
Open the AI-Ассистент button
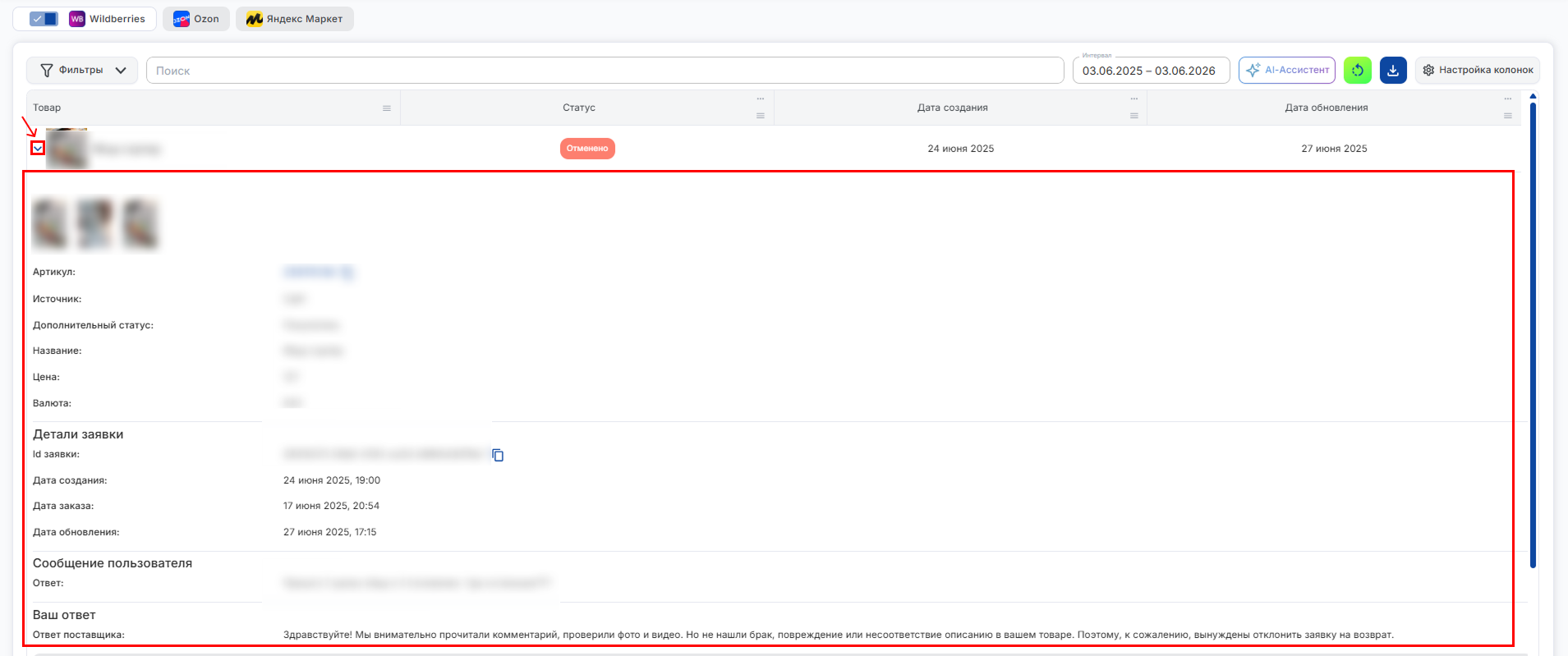[1287, 71]
